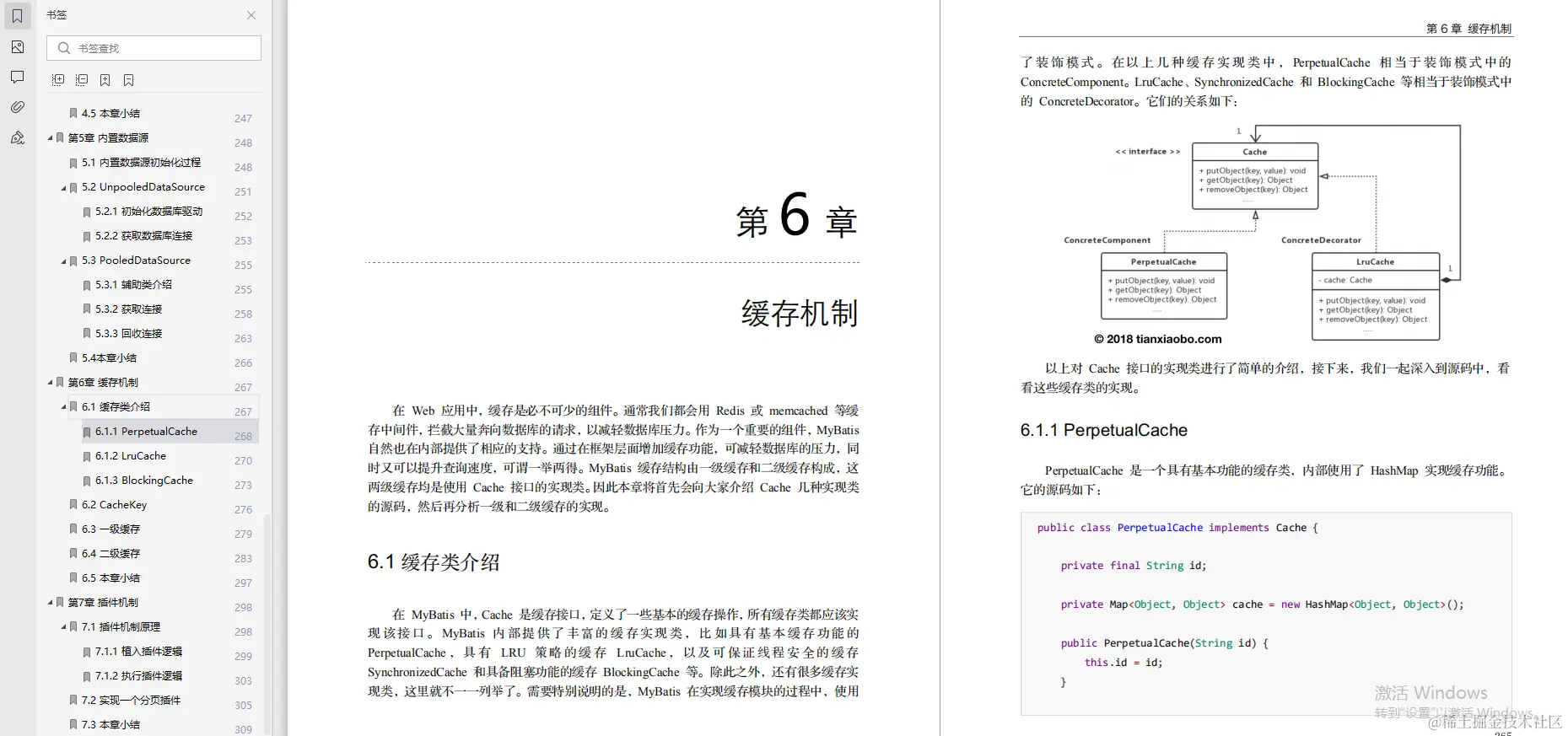Collapse the 第7章 插件机制 node

pos(50,603)
